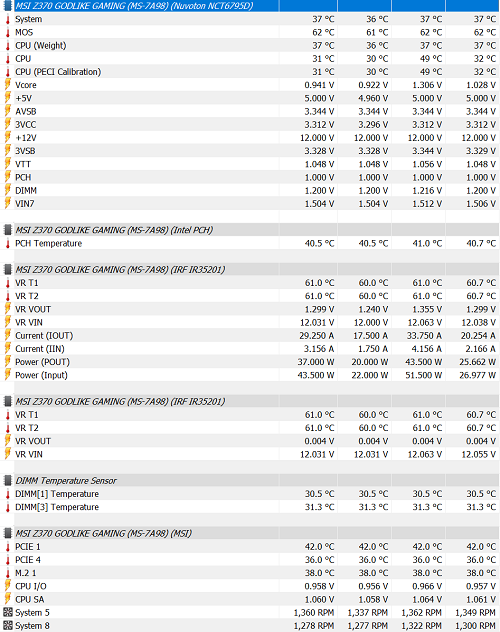
Task: Click the lightning icon next to CPU I/O
Action: pos(7,586)
